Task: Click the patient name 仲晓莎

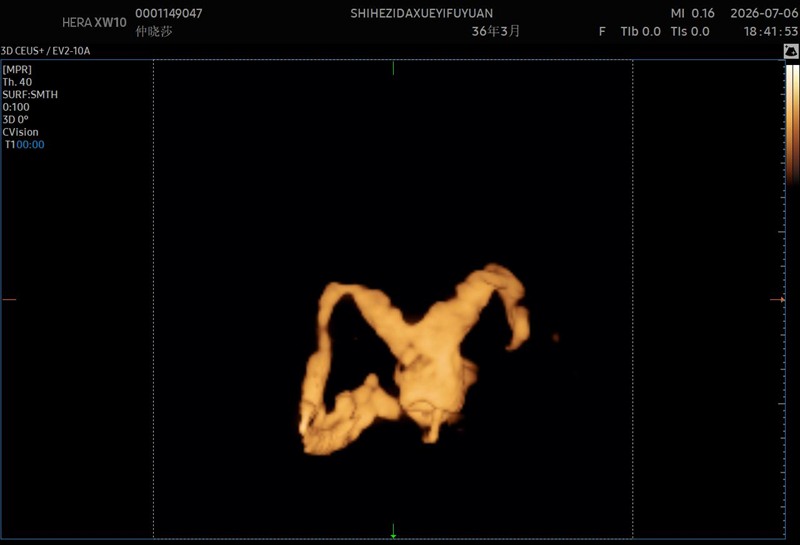Action: (154, 32)
